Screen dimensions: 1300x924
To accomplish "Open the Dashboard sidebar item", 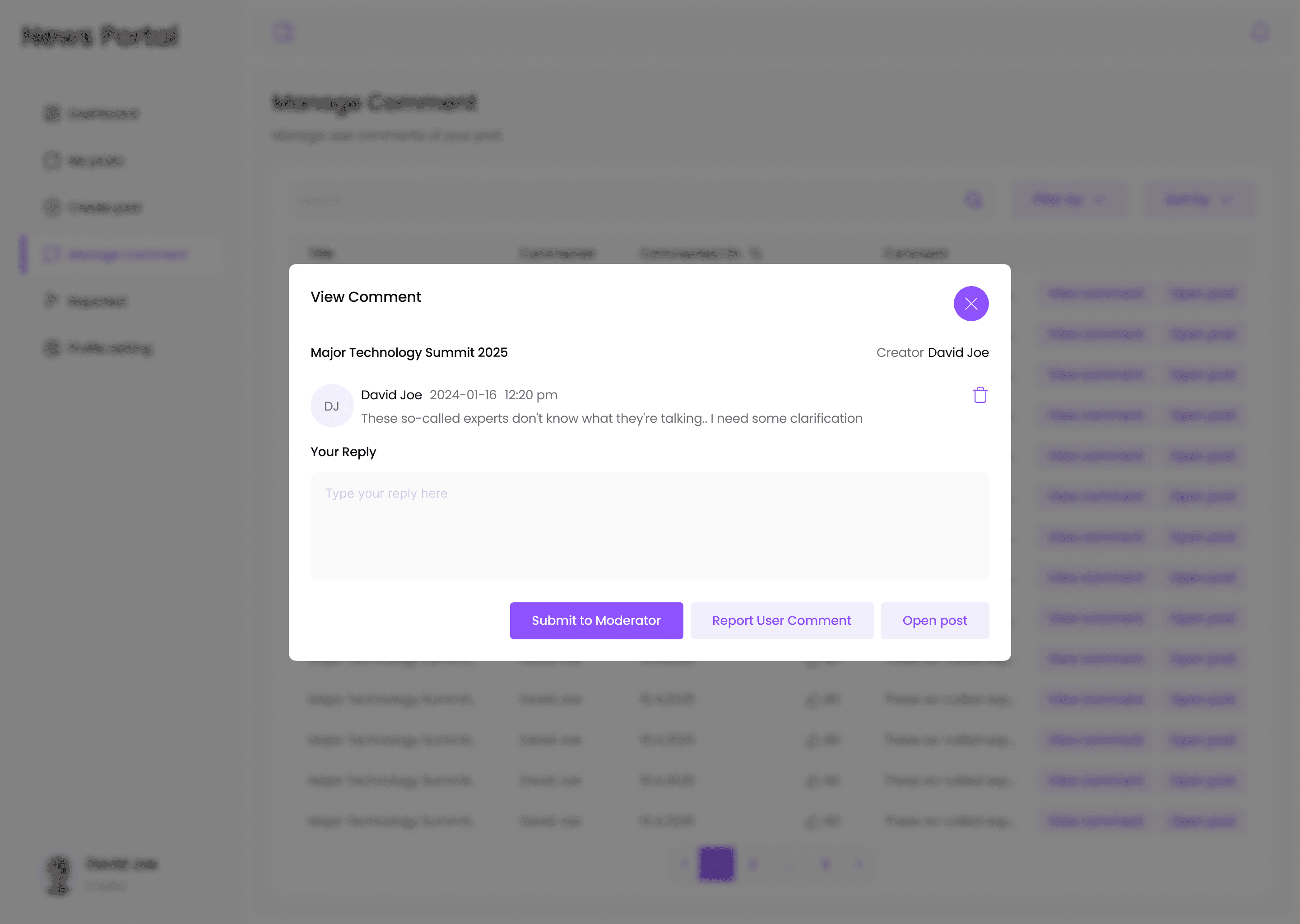I will point(102,114).
